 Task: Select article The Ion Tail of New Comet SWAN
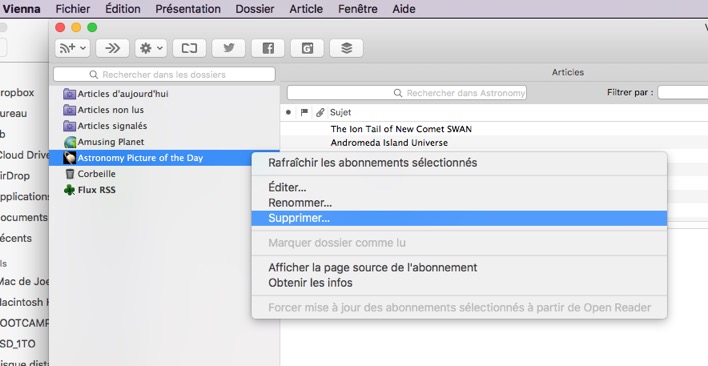point(401,129)
